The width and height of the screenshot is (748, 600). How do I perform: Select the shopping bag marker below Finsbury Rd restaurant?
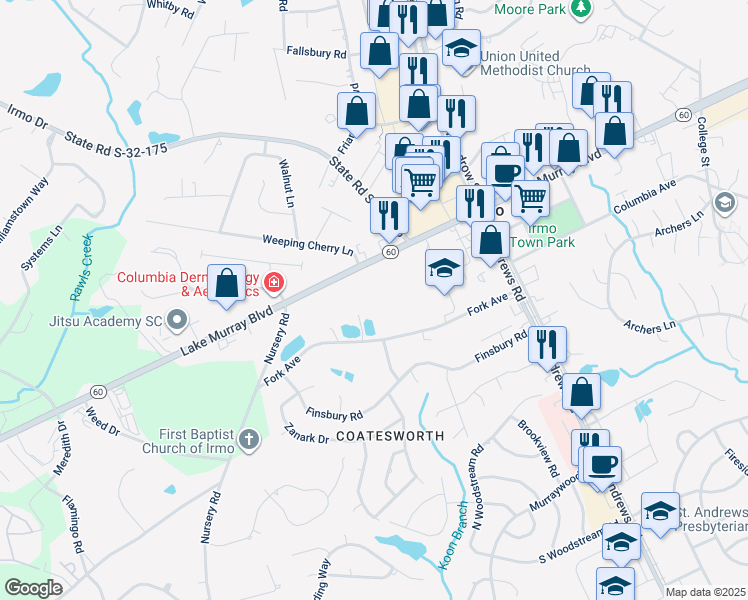[x=581, y=394]
